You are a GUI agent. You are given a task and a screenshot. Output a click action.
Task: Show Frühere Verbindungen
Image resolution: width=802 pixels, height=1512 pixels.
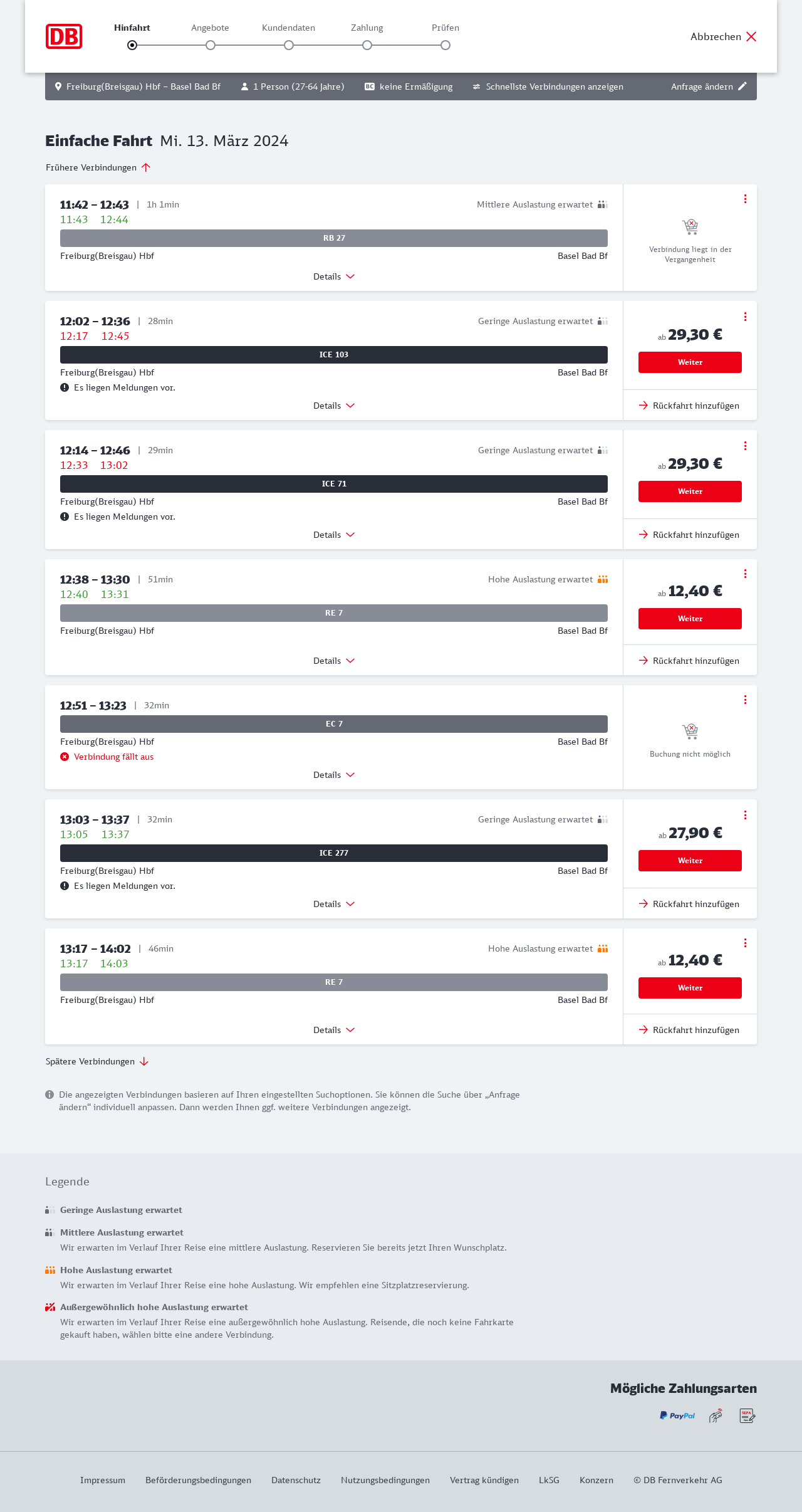(x=98, y=167)
